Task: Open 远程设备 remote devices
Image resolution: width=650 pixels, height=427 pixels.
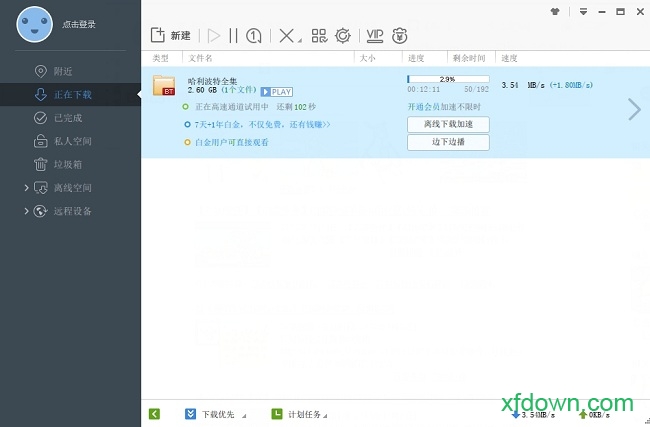Action: [70, 211]
